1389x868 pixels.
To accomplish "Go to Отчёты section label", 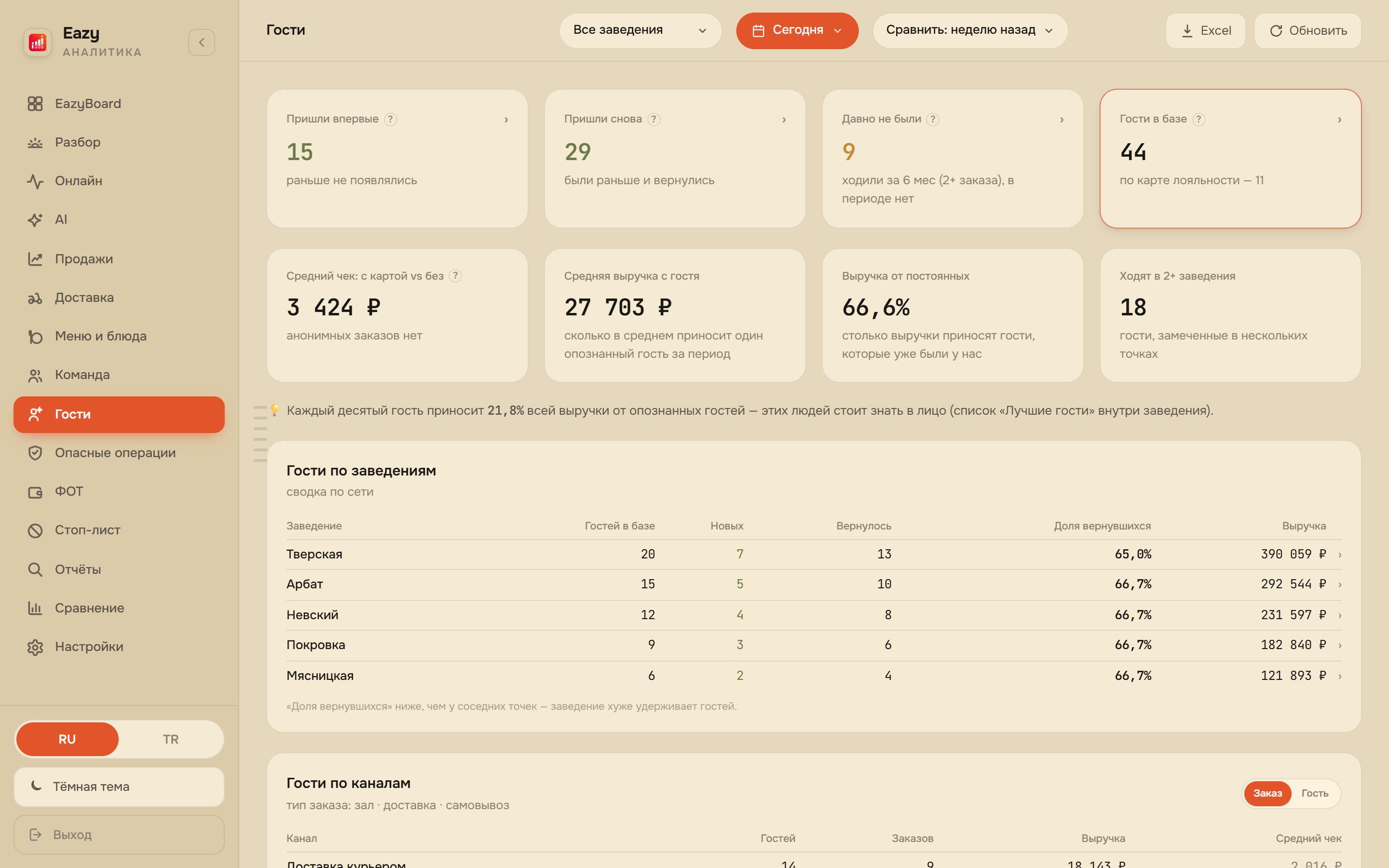I will (78, 570).
